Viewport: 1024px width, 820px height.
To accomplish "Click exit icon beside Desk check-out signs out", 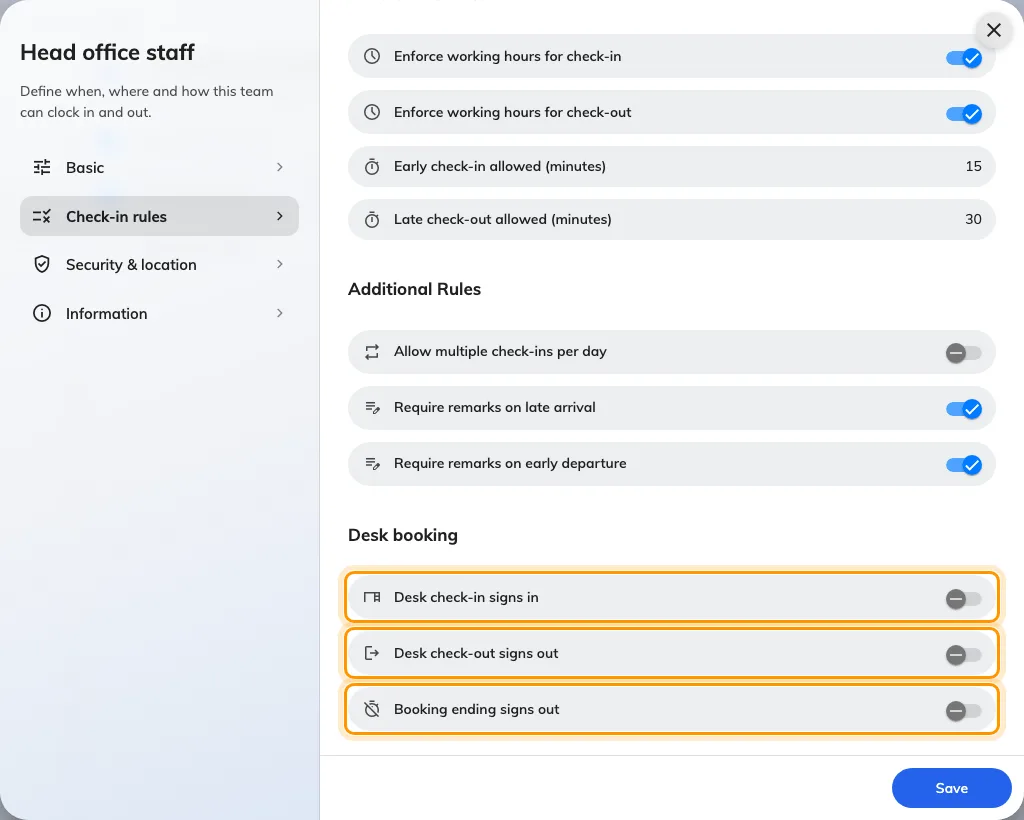I will [x=372, y=653].
